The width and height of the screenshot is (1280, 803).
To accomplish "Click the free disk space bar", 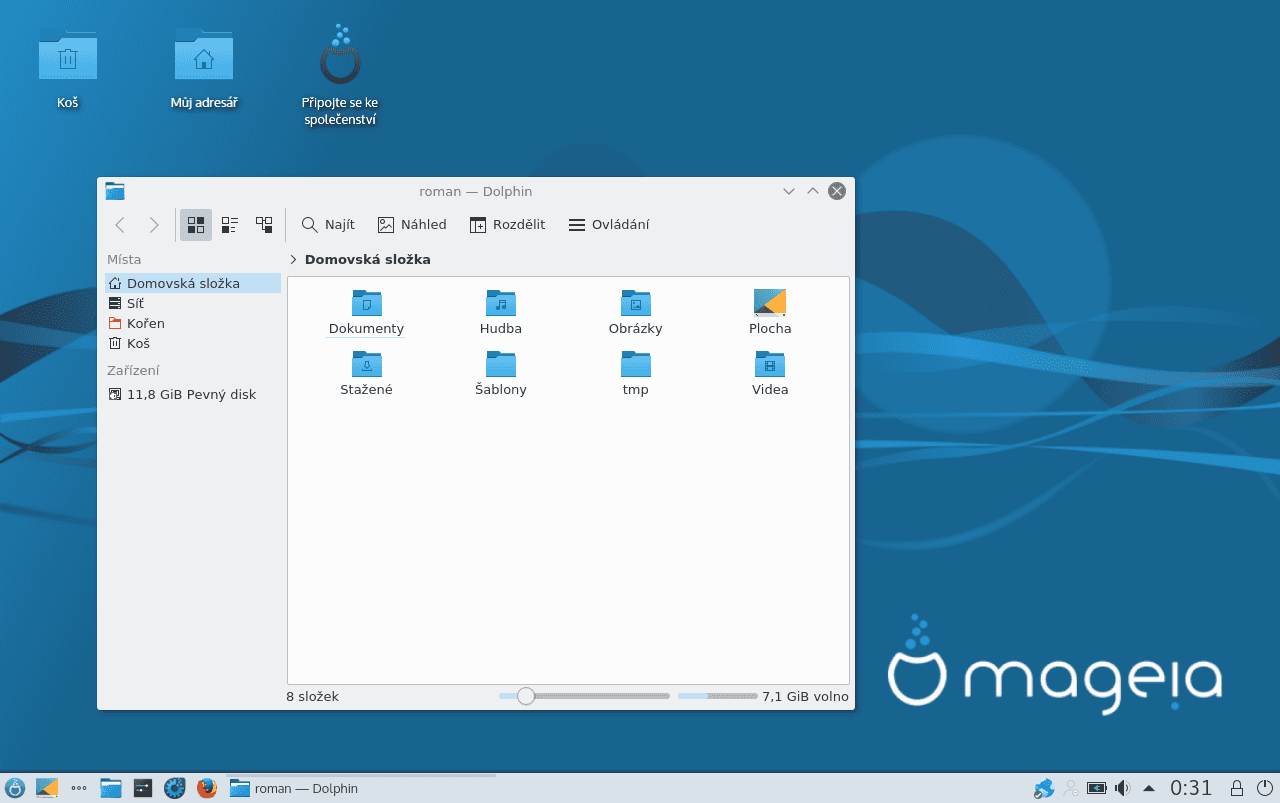I will pyautogui.click(x=717, y=696).
